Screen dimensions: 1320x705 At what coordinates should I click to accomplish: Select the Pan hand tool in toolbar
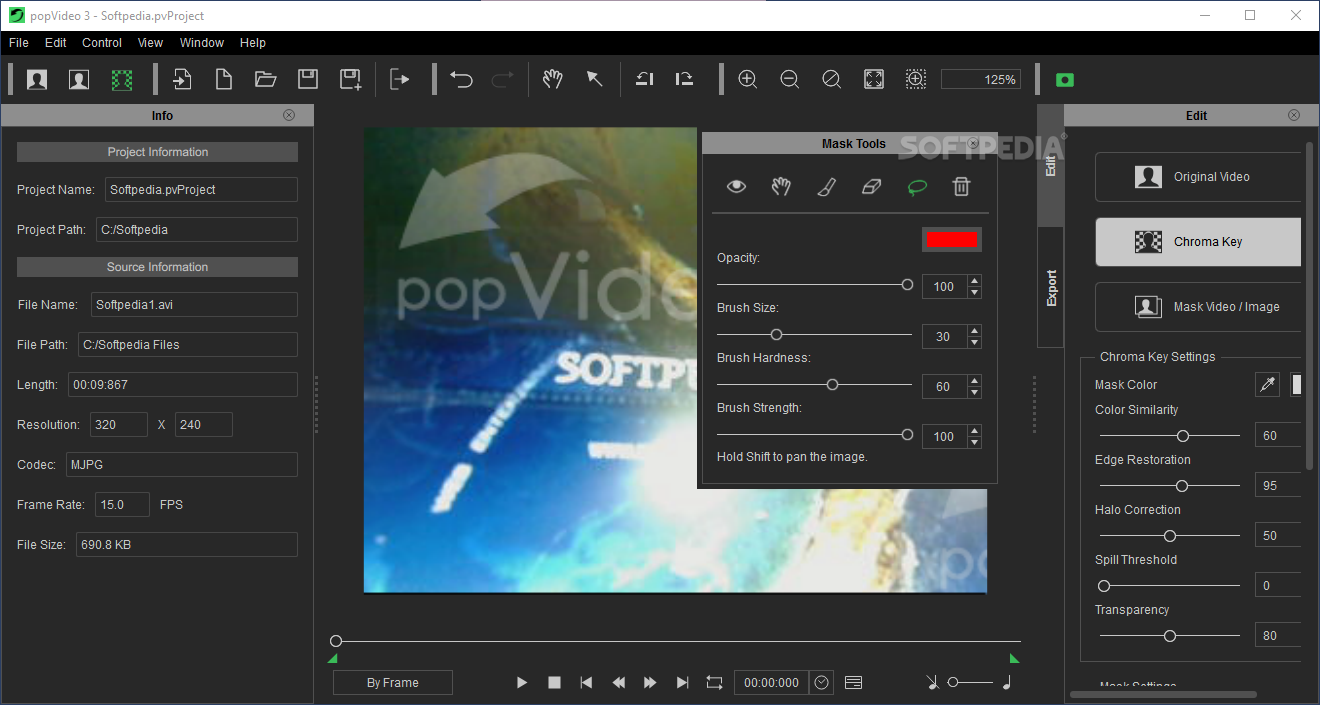coord(552,79)
